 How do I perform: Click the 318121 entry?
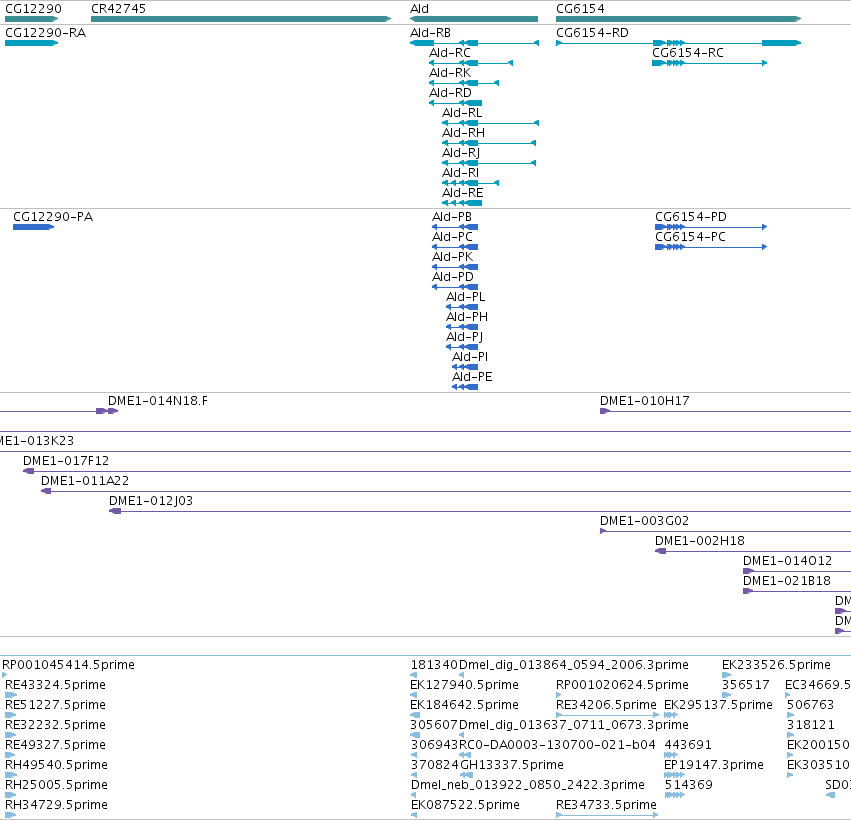[x=810, y=726]
